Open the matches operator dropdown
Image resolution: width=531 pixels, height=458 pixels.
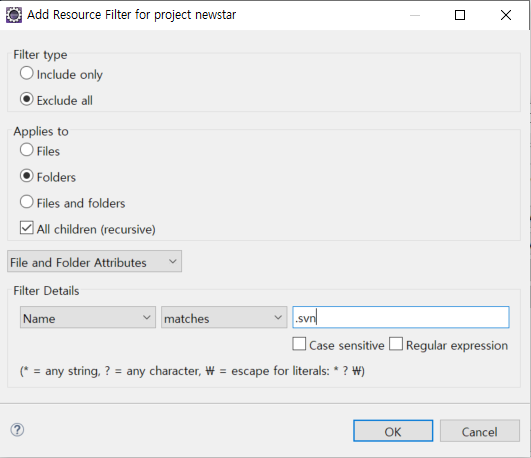coord(224,317)
